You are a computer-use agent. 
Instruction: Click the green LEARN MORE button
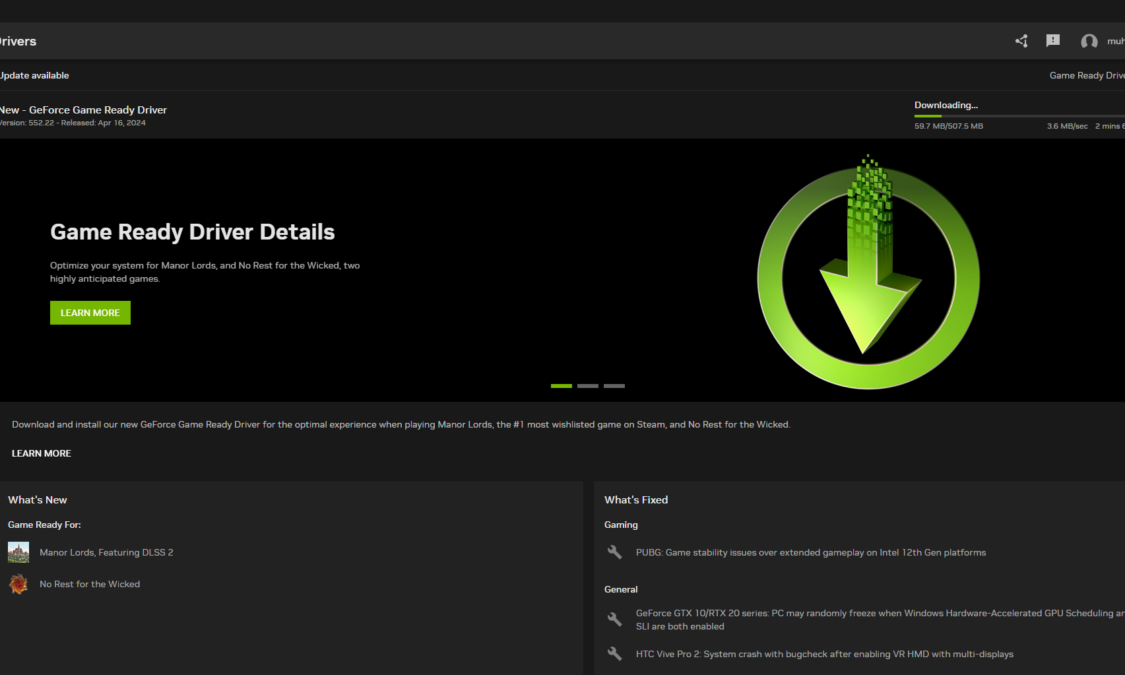[90, 313]
